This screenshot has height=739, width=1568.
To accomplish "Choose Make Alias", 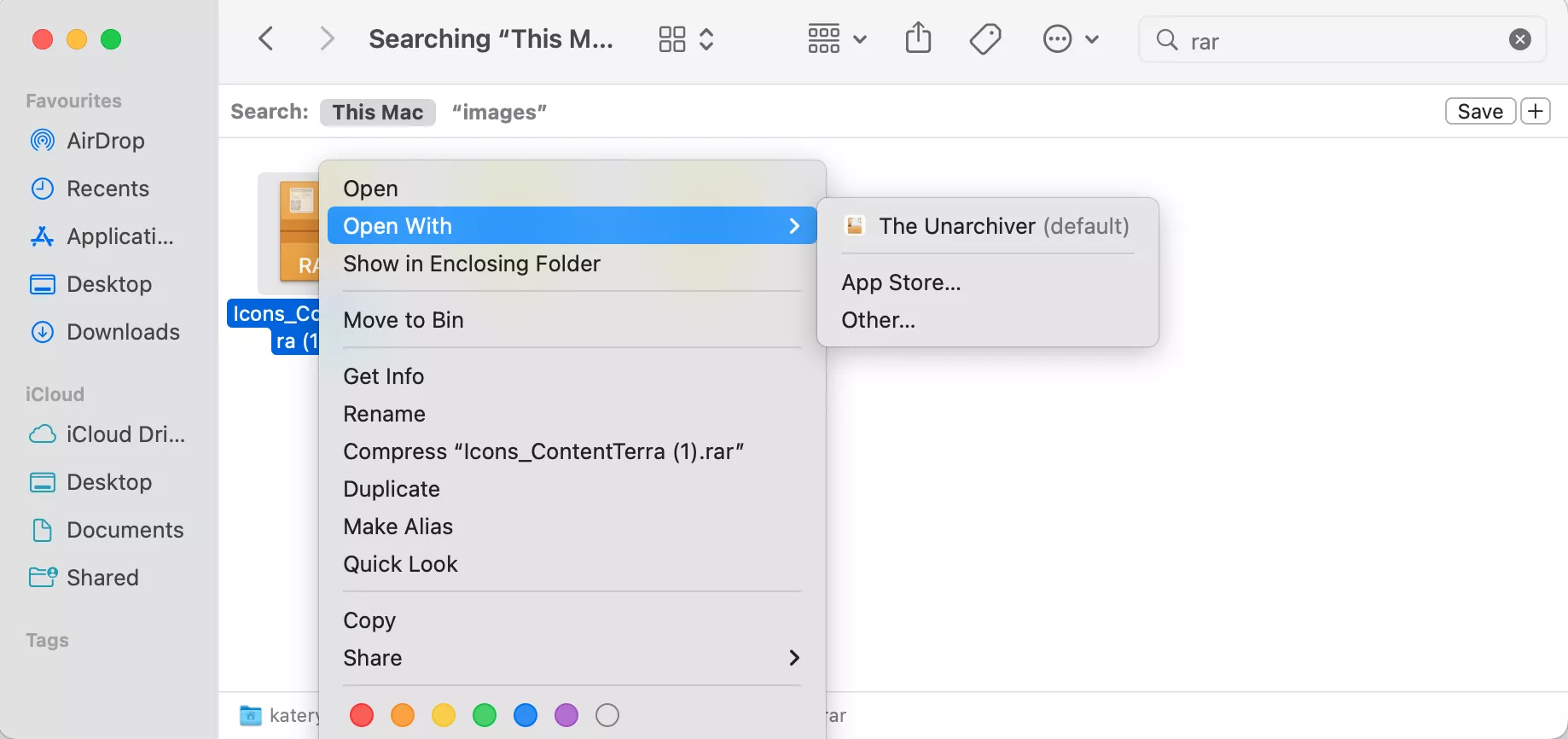I will [572, 526].
